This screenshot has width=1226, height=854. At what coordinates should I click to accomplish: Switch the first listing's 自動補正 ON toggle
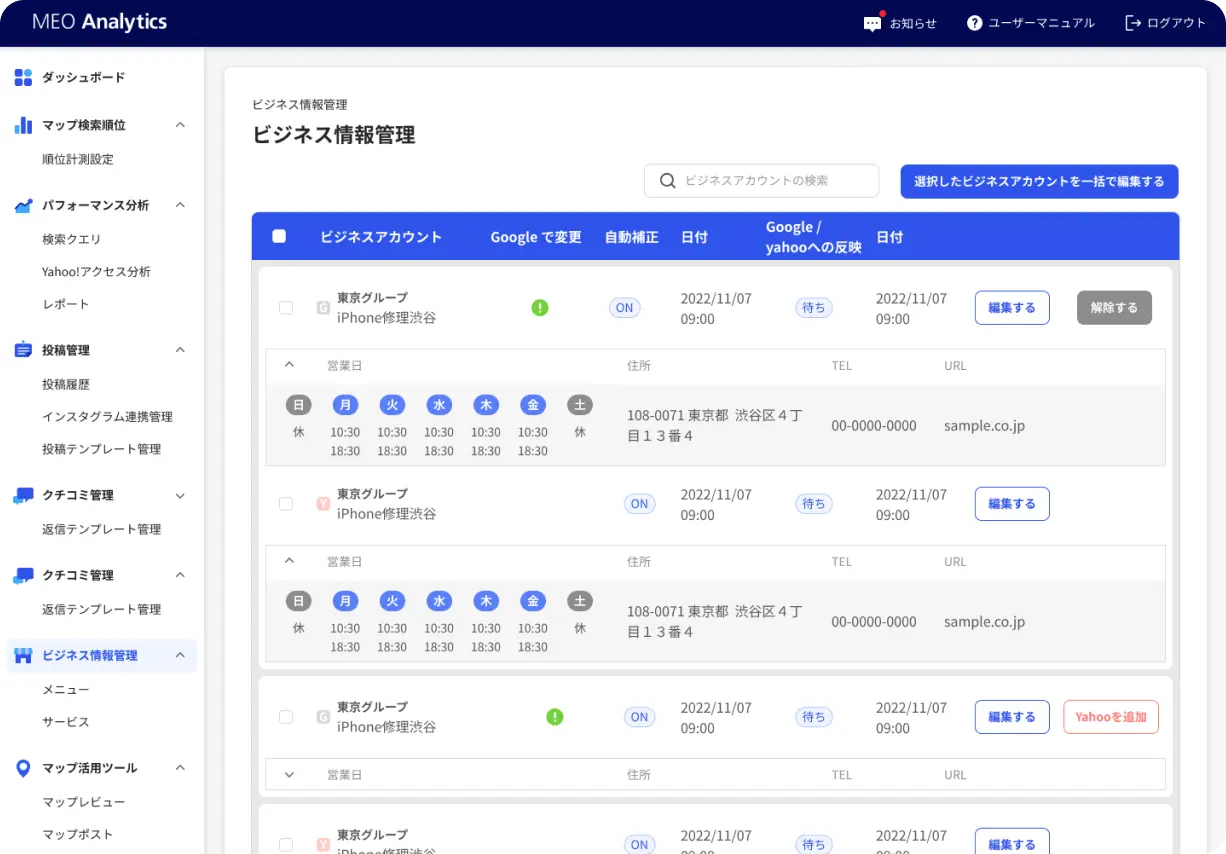(x=624, y=308)
